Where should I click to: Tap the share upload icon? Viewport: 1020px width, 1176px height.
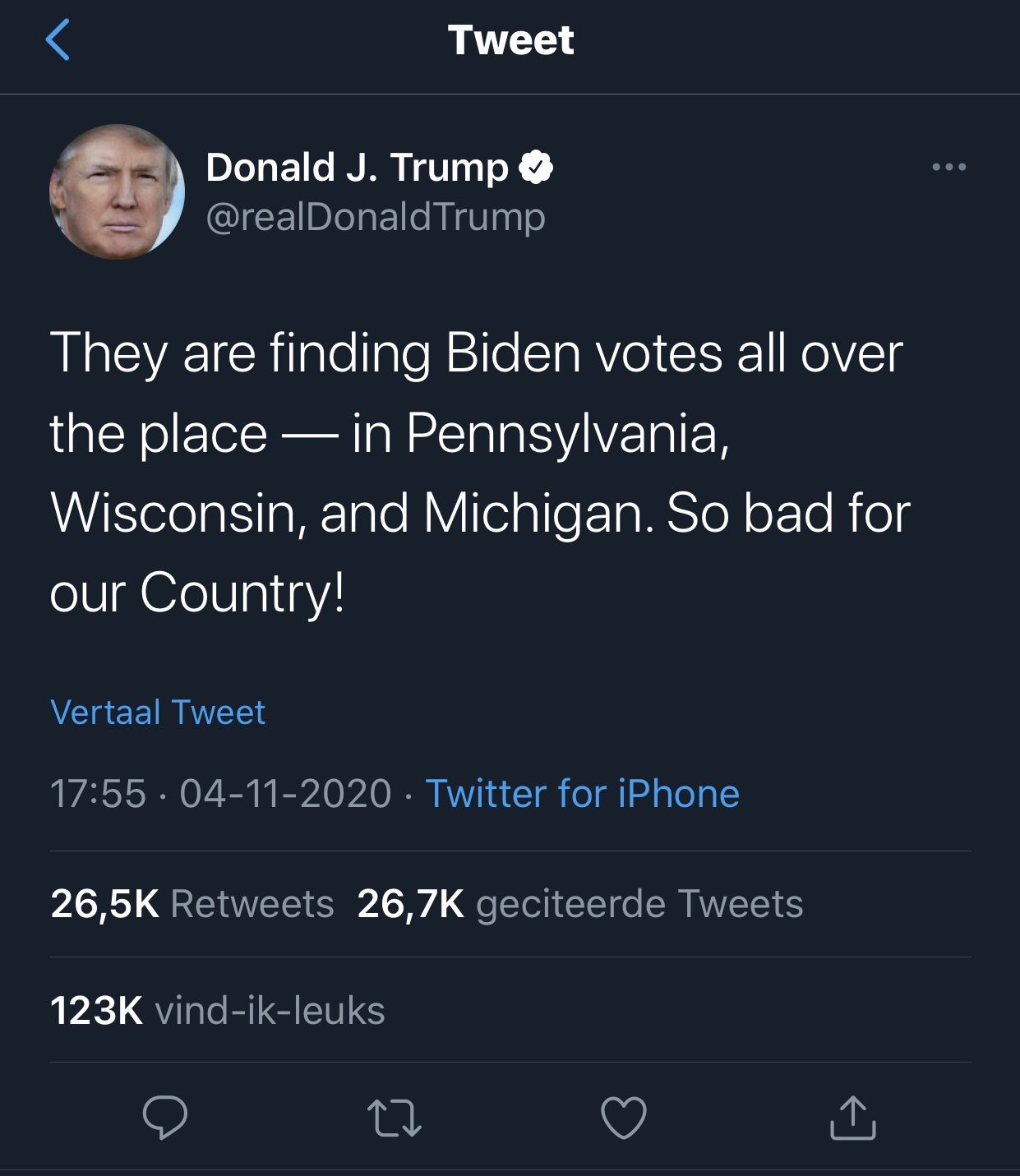tap(853, 1118)
